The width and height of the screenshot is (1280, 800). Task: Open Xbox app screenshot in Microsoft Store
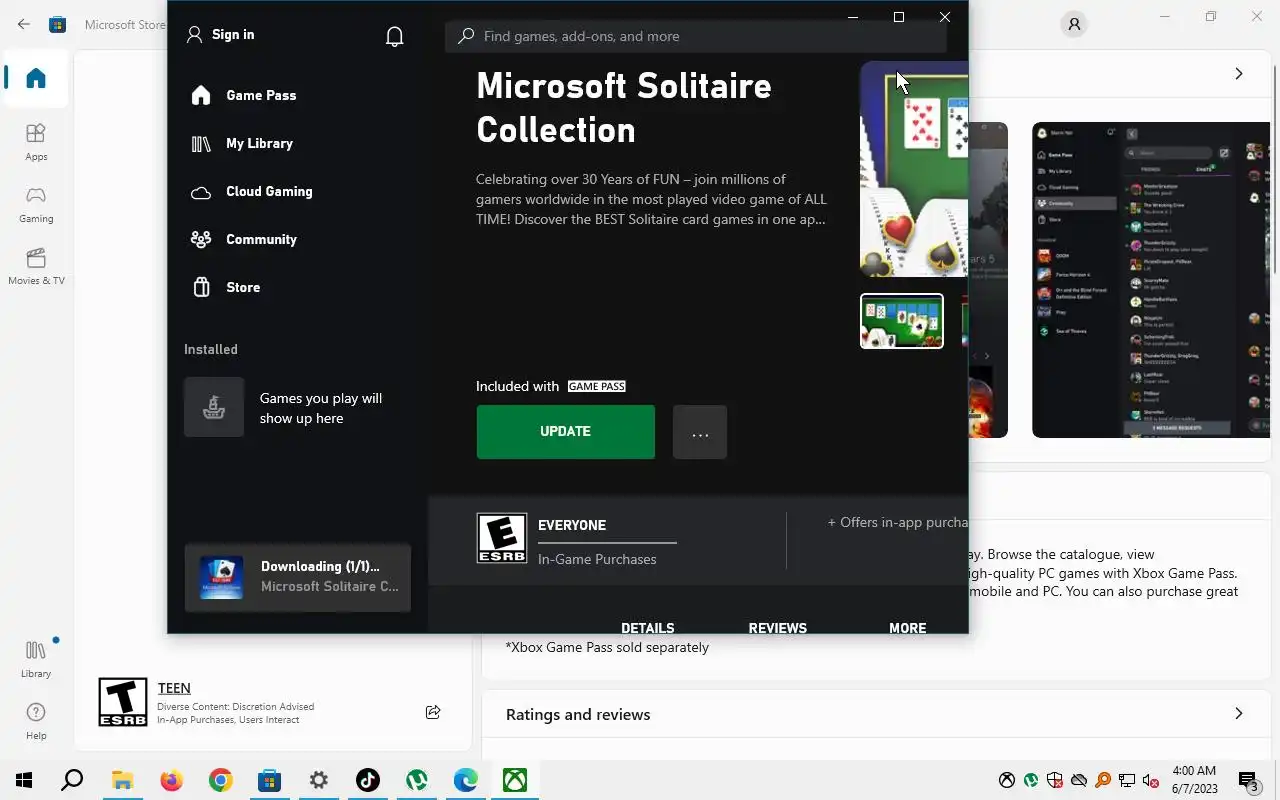pyautogui.click(x=1151, y=280)
